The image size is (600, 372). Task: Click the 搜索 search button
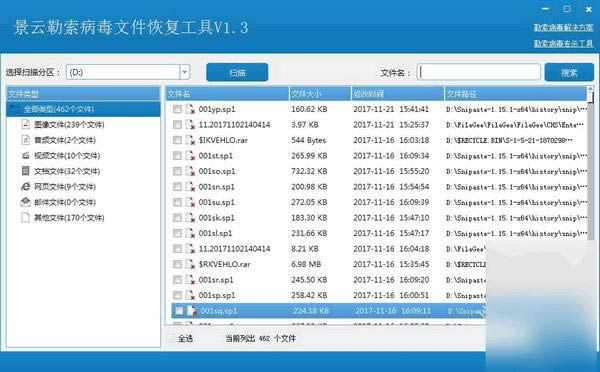tap(569, 72)
